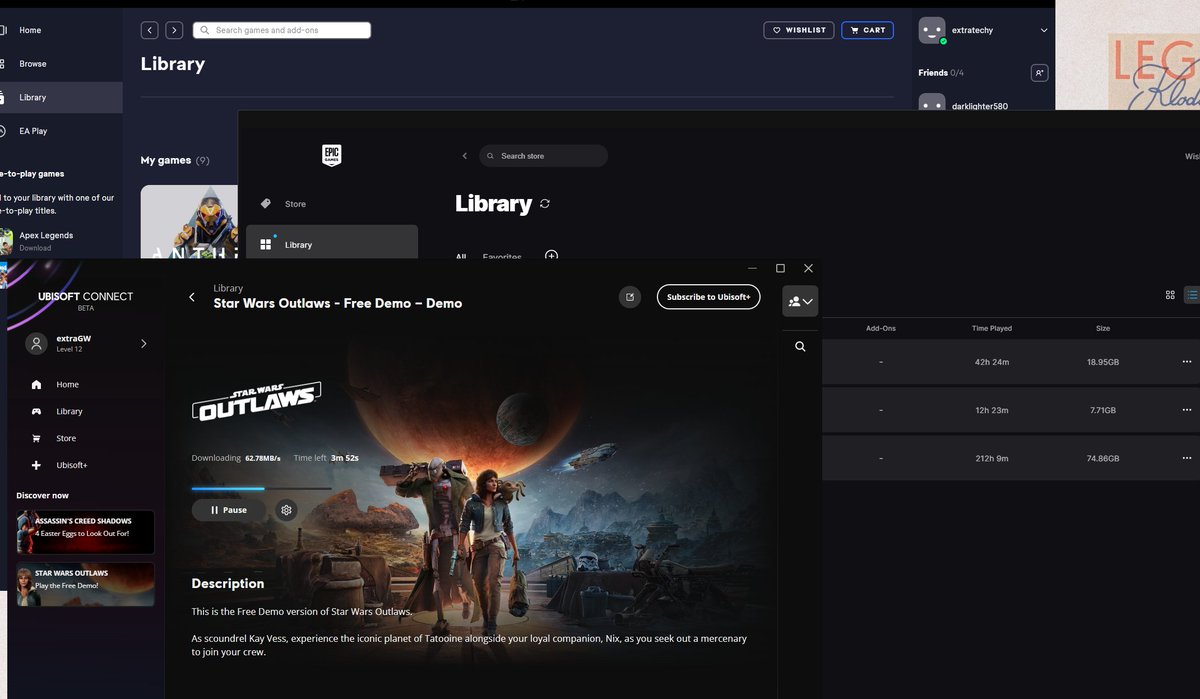Select Library in the EA app sidebar
The width and height of the screenshot is (1200, 699).
(61, 97)
